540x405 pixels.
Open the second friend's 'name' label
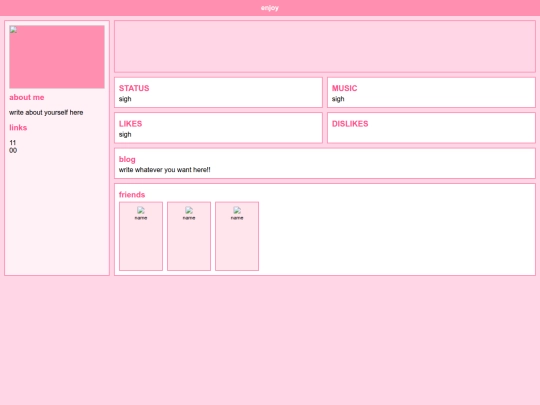point(189,218)
